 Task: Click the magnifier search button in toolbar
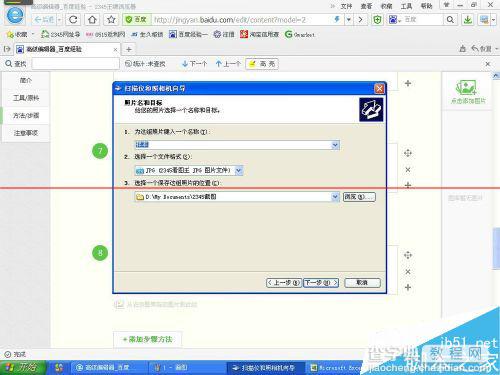(x=450, y=20)
